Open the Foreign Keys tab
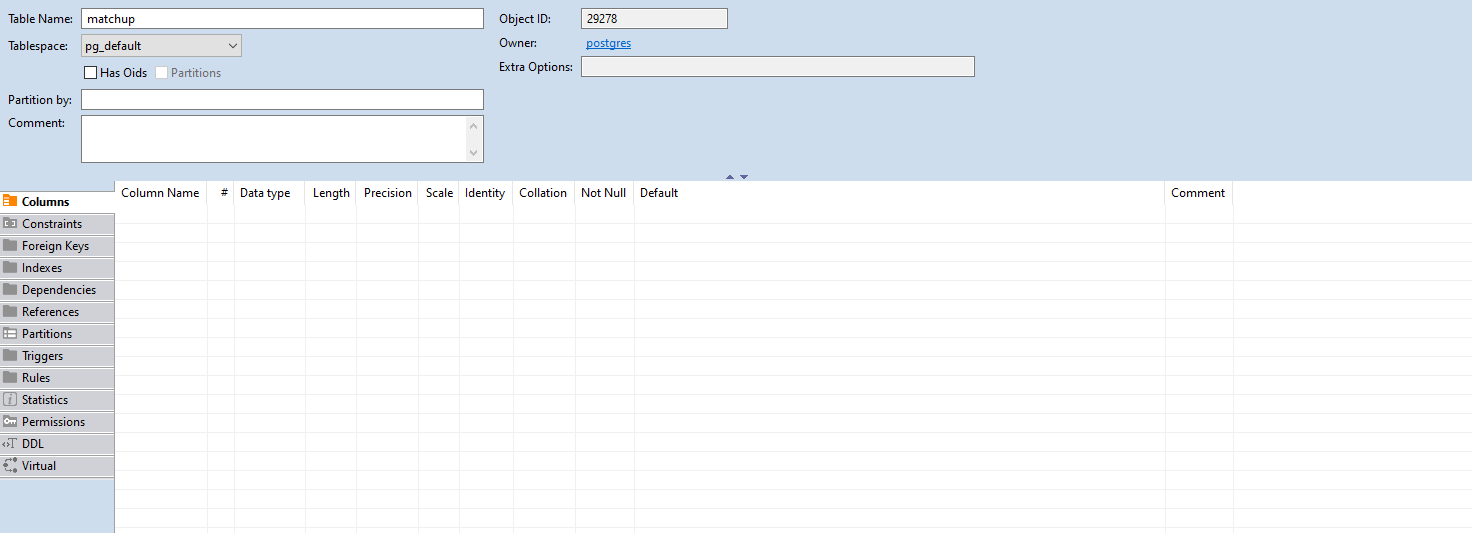Viewport: 1472px width, 533px height. [x=57, y=246]
